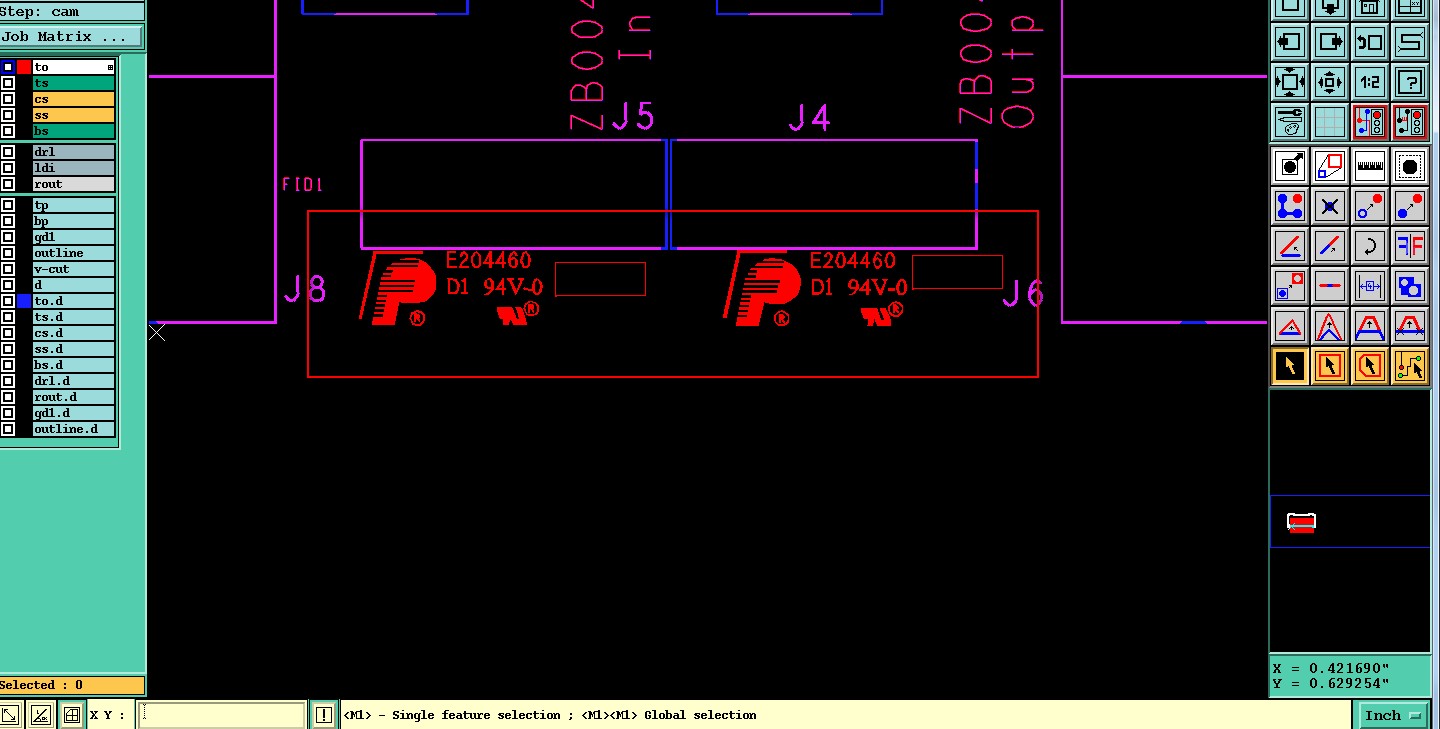Click the previous zoom view icon
The height and width of the screenshot is (729, 1440).
[x=1370, y=43]
